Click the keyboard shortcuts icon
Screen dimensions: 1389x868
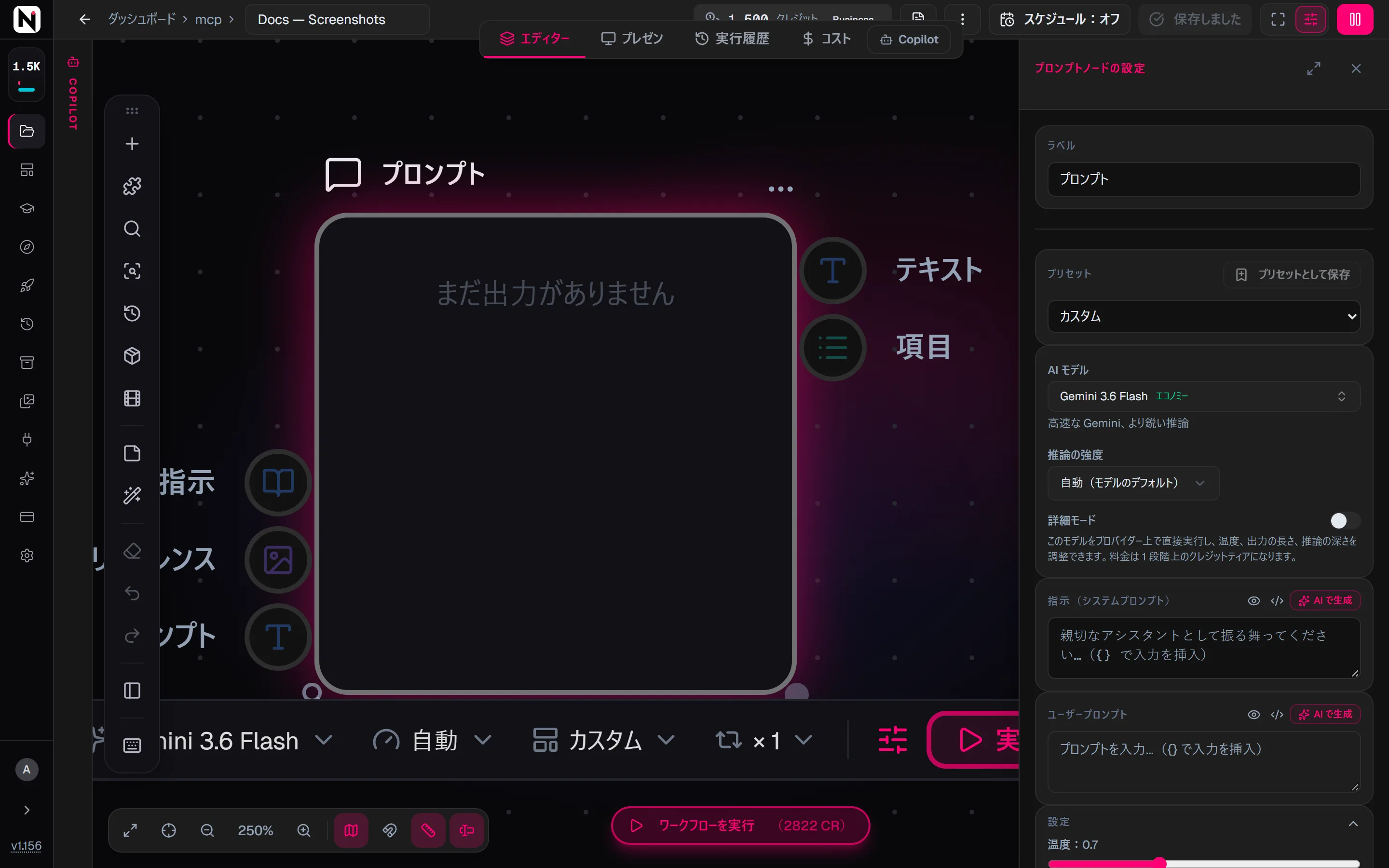(x=132, y=745)
